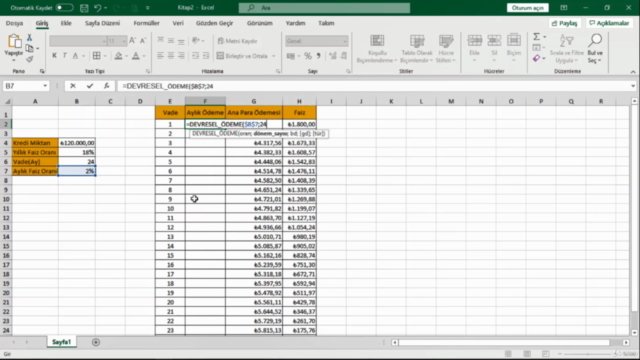
Task: Click the Format Painter brush icon
Action: (x=29, y=59)
